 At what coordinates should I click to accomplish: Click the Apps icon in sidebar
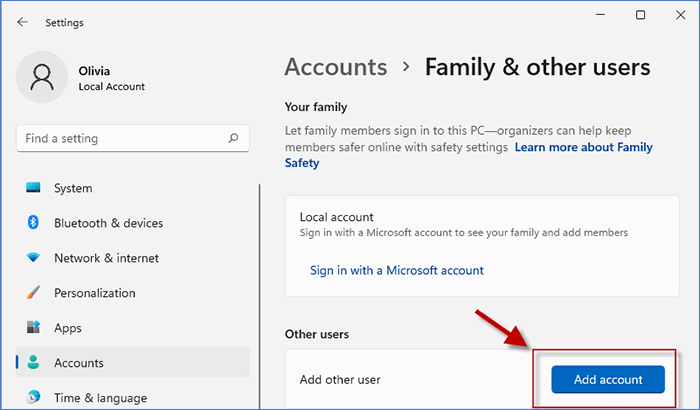click(x=34, y=328)
